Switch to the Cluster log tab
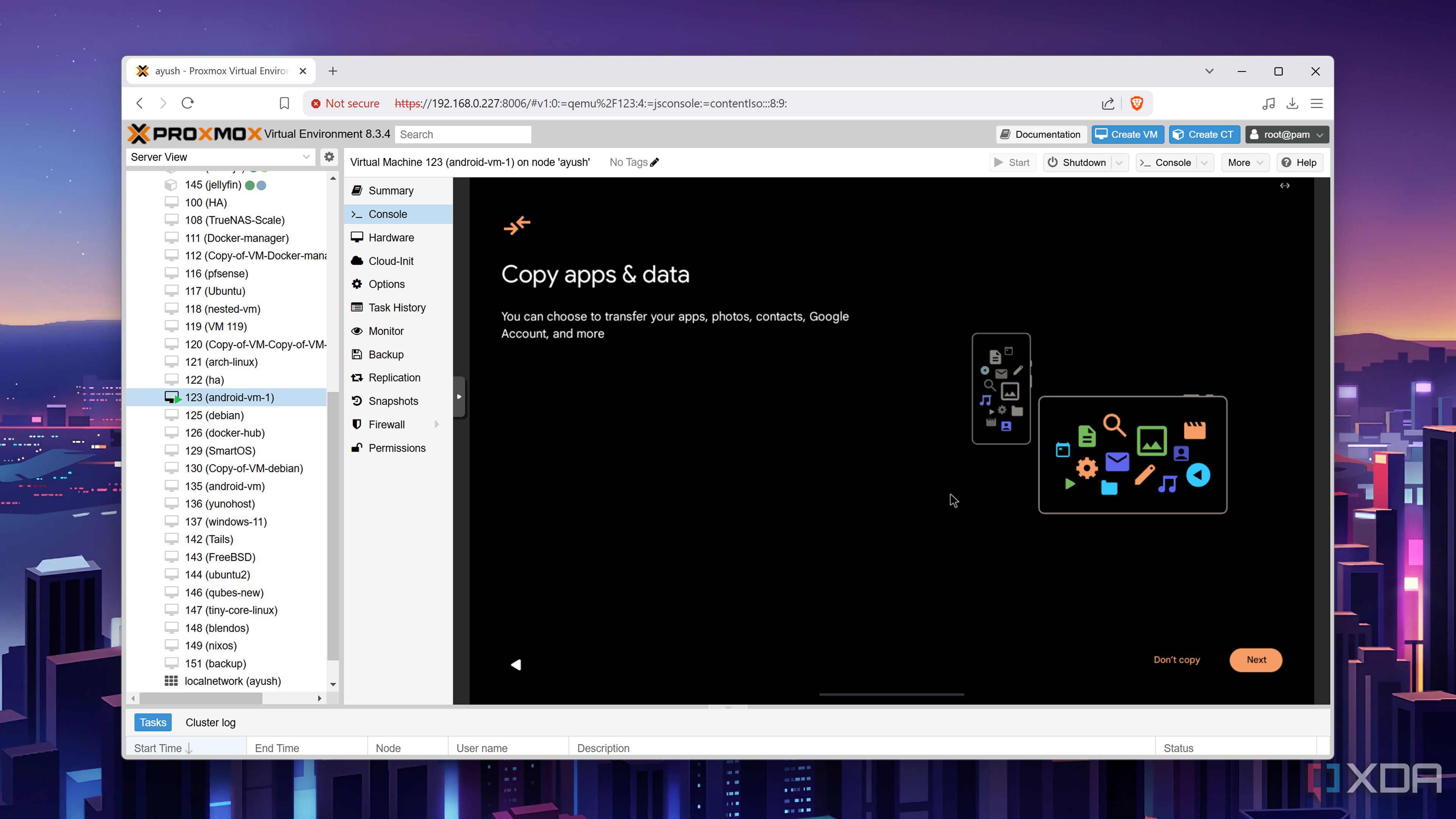Screen dimensions: 1456x819 tap(210, 722)
